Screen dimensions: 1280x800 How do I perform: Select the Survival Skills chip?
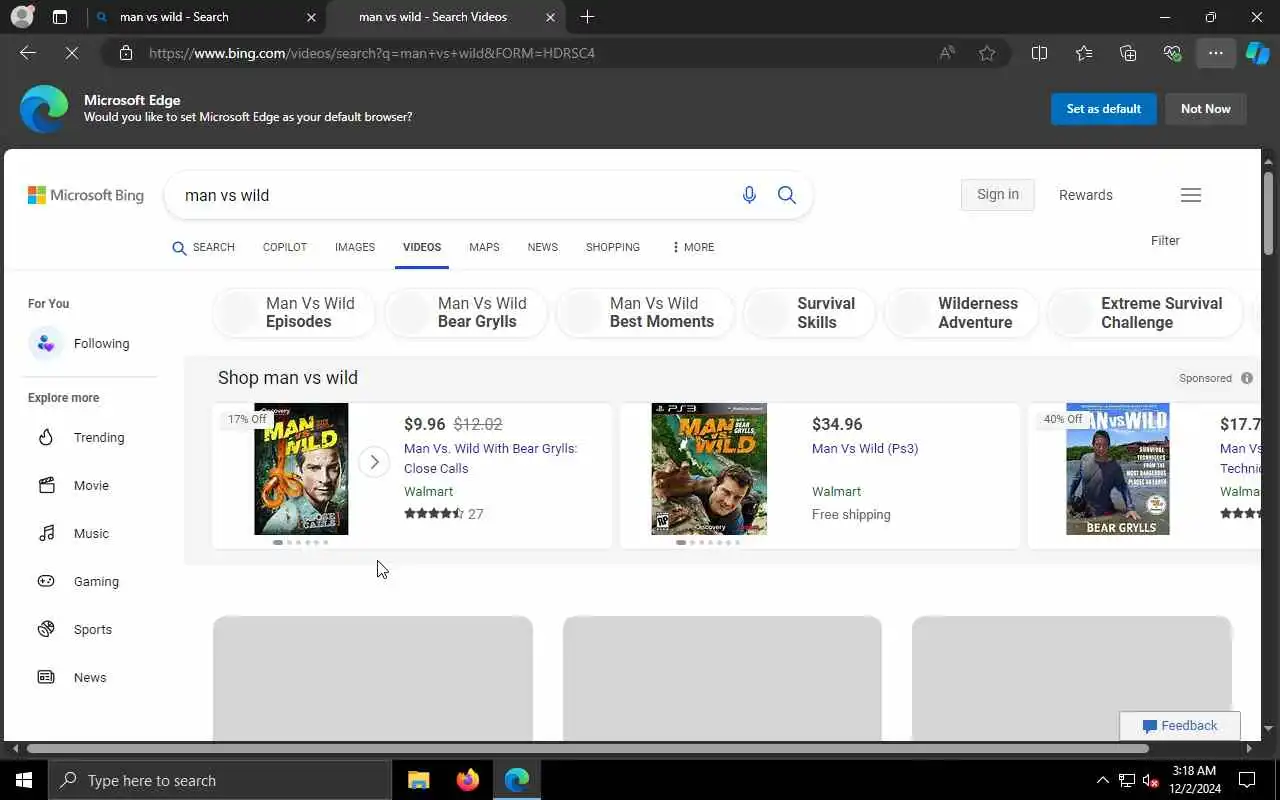pos(809,313)
